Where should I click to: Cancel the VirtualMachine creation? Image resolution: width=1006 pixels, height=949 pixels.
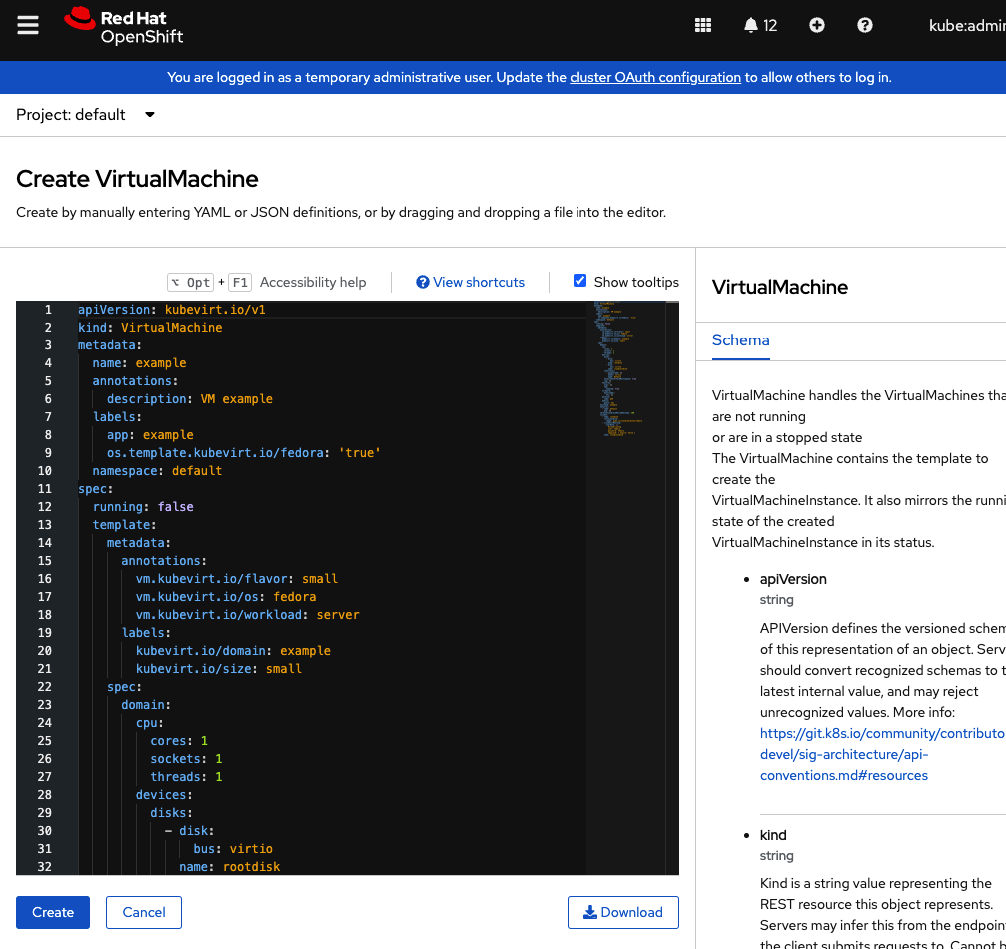tap(144, 912)
